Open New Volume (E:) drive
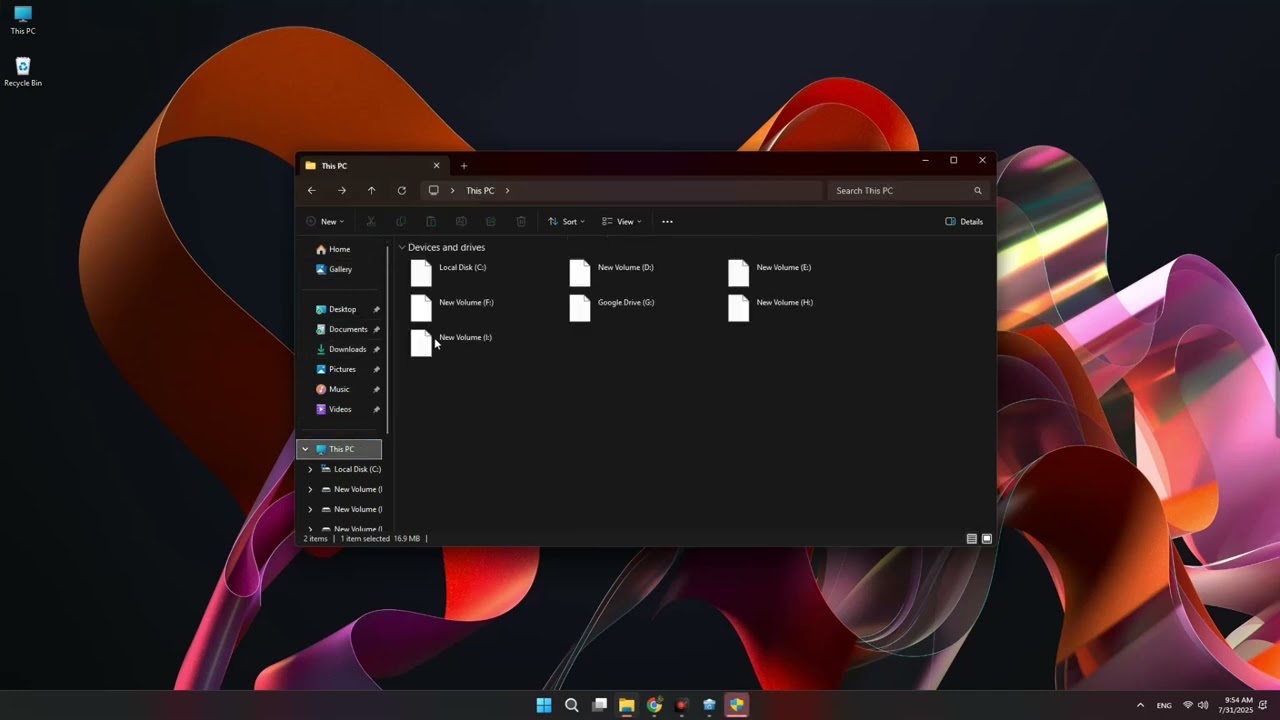This screenshot has height=720, width=1280. (769, 272)
